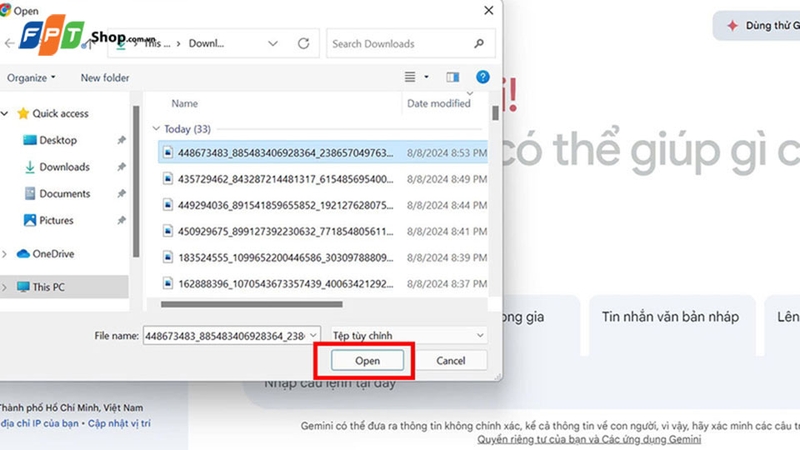Click New folder
This screenshot has height=450, width=800.
[x=105, y=78]
